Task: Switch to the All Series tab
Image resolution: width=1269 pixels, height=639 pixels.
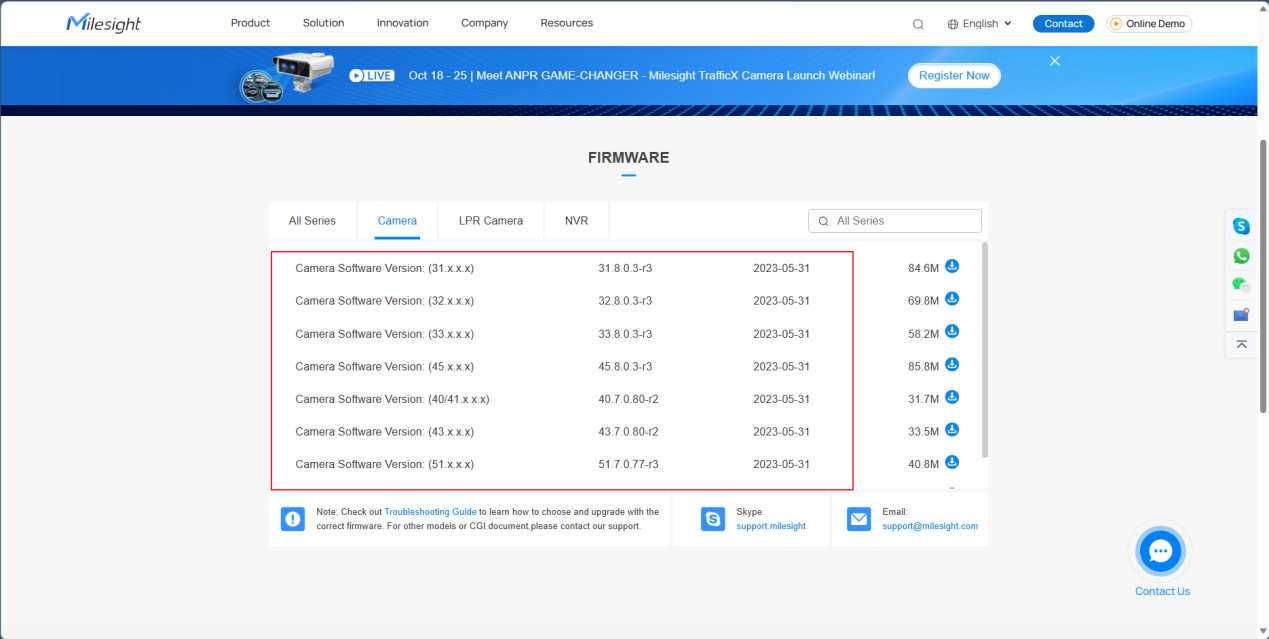Action: point(312,221)
